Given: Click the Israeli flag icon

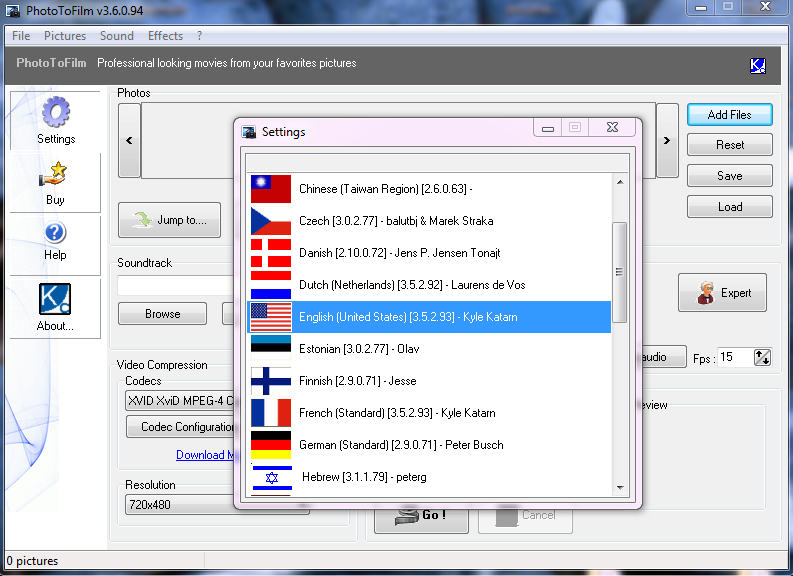Looking at the screenshot, I should point(272,477).
